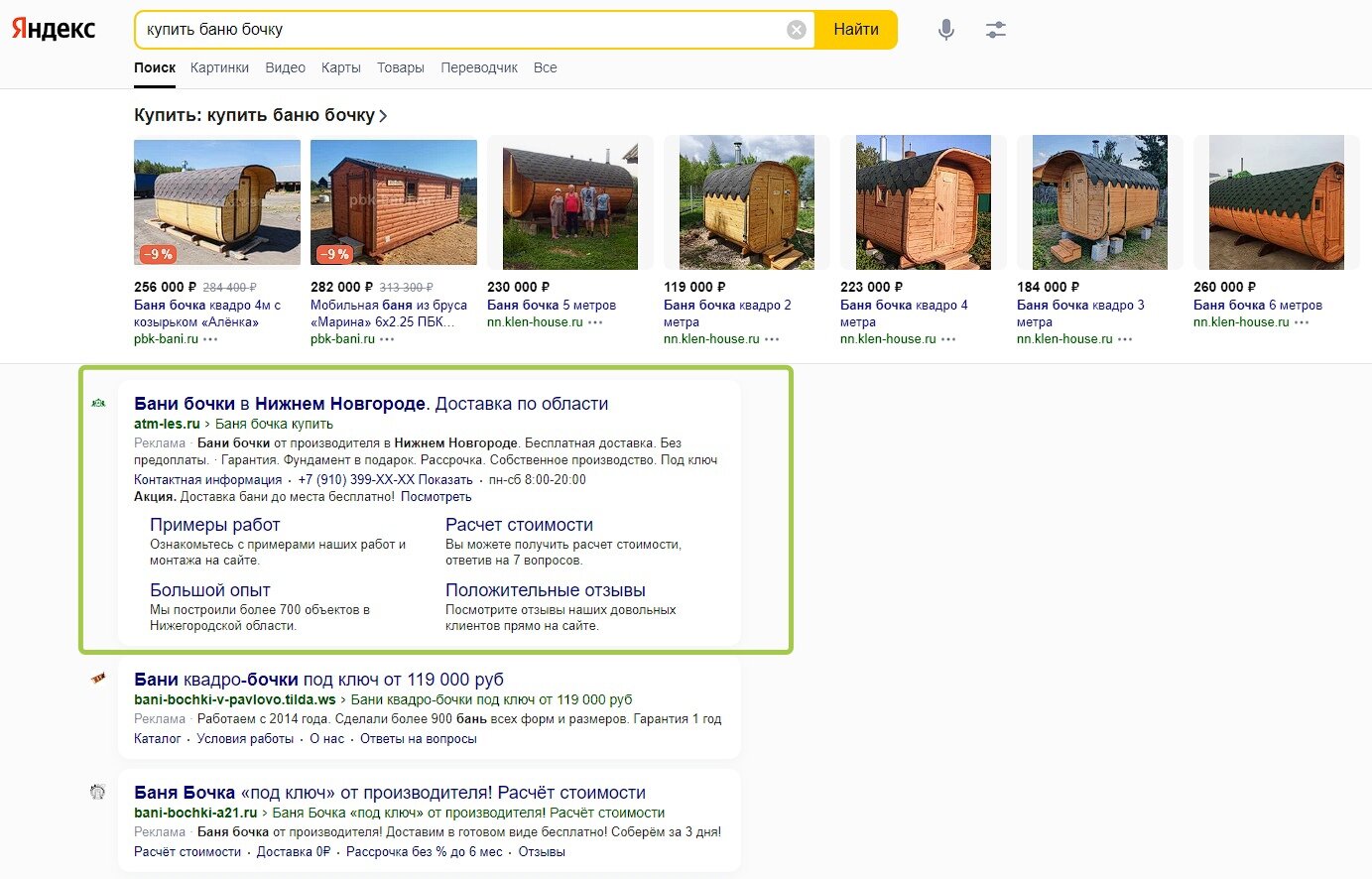
Task: Click bani-bochki-a21.ru domain link
Action: point(195,813)
